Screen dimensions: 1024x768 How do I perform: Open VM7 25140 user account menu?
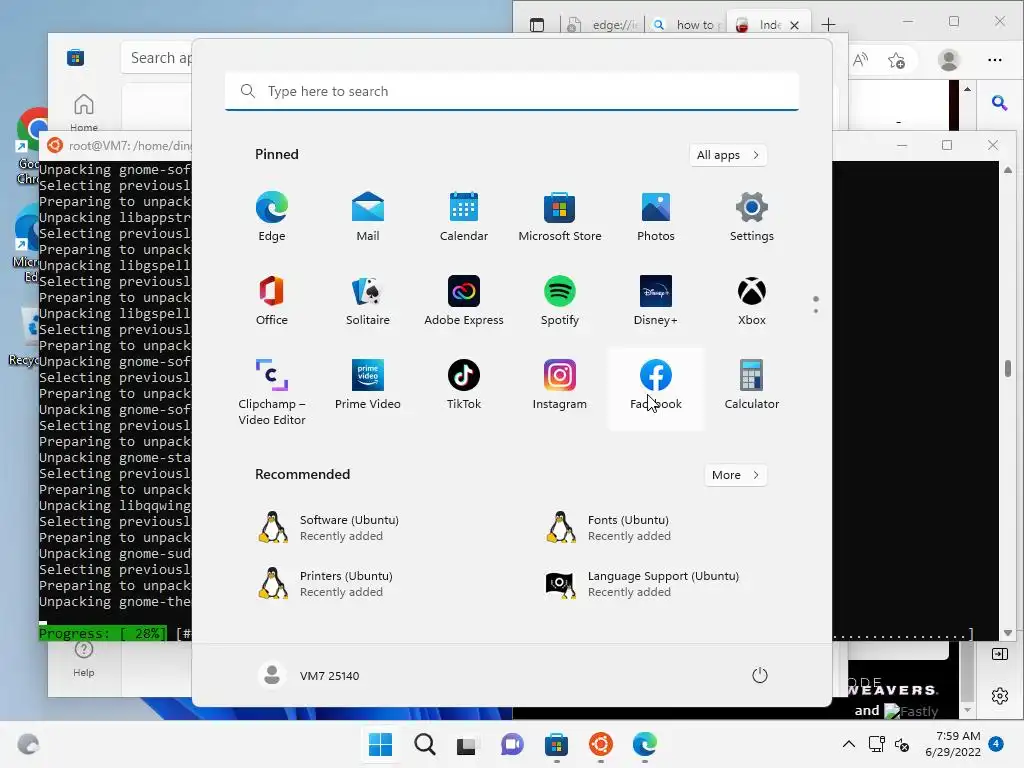[310, 675]
